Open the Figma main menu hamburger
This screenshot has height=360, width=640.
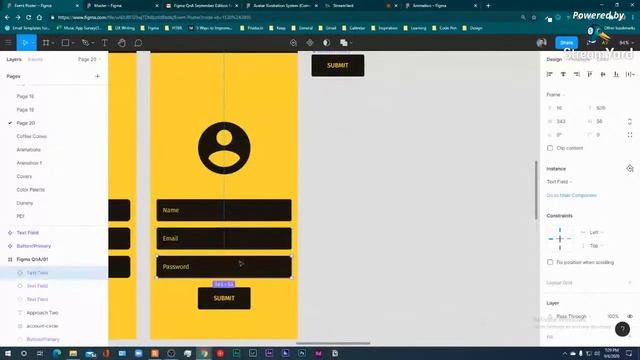click(x=8, y=42)
